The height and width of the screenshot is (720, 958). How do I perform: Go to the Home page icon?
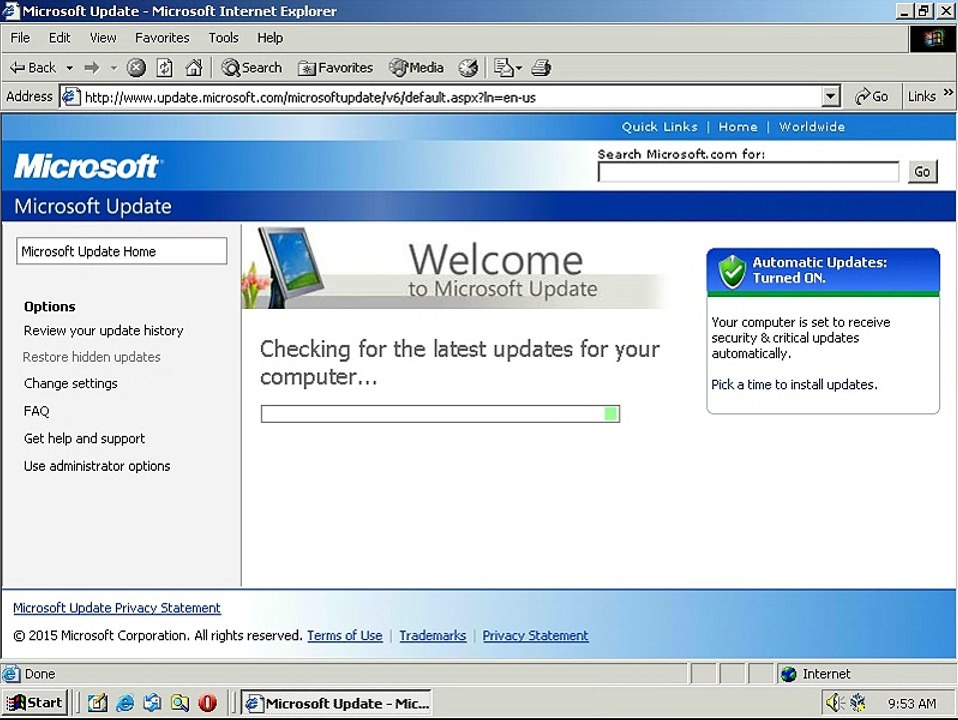click(194, 67)
